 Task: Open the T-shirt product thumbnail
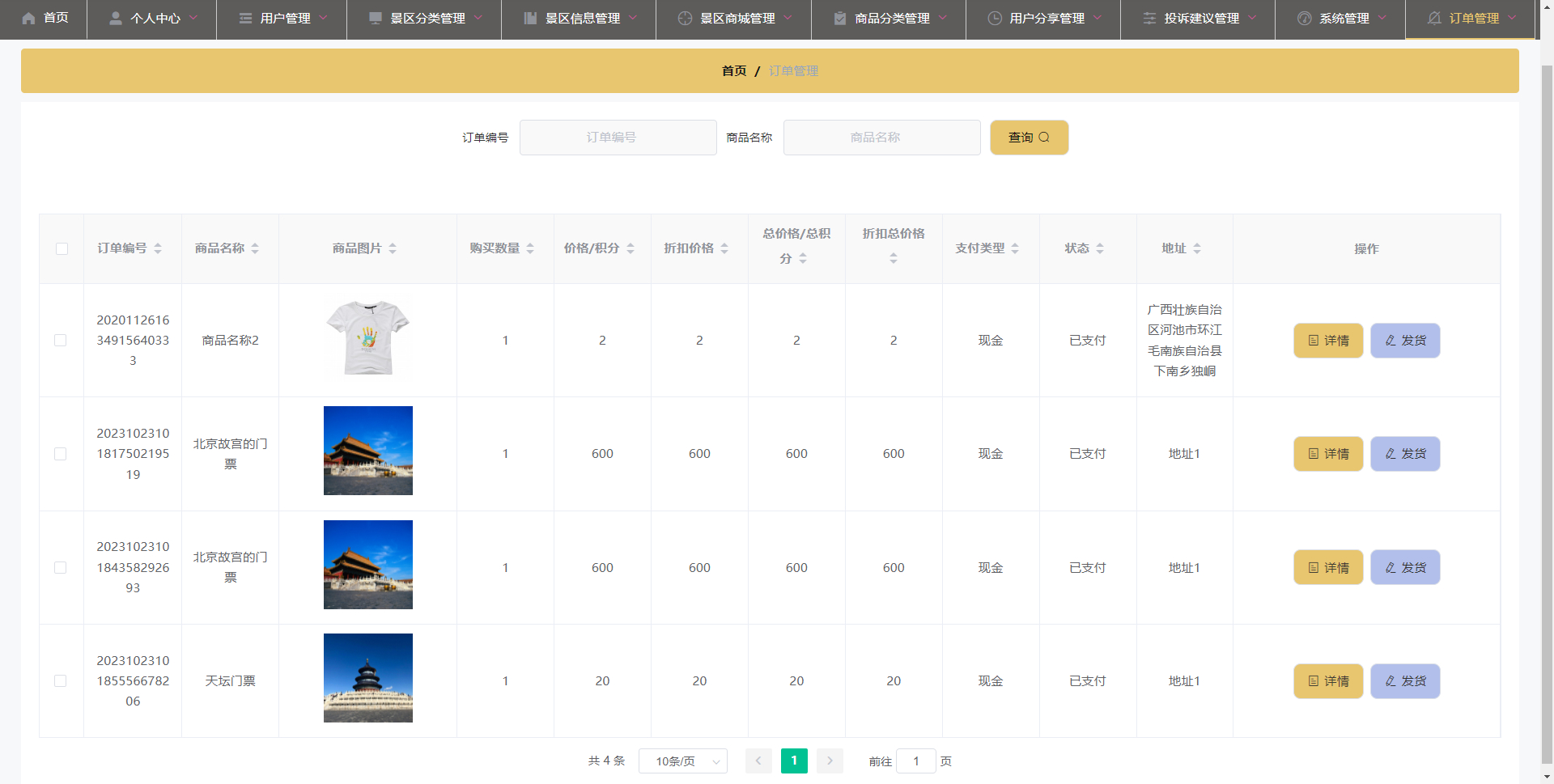pyautogui.click(x=368, y=337)
